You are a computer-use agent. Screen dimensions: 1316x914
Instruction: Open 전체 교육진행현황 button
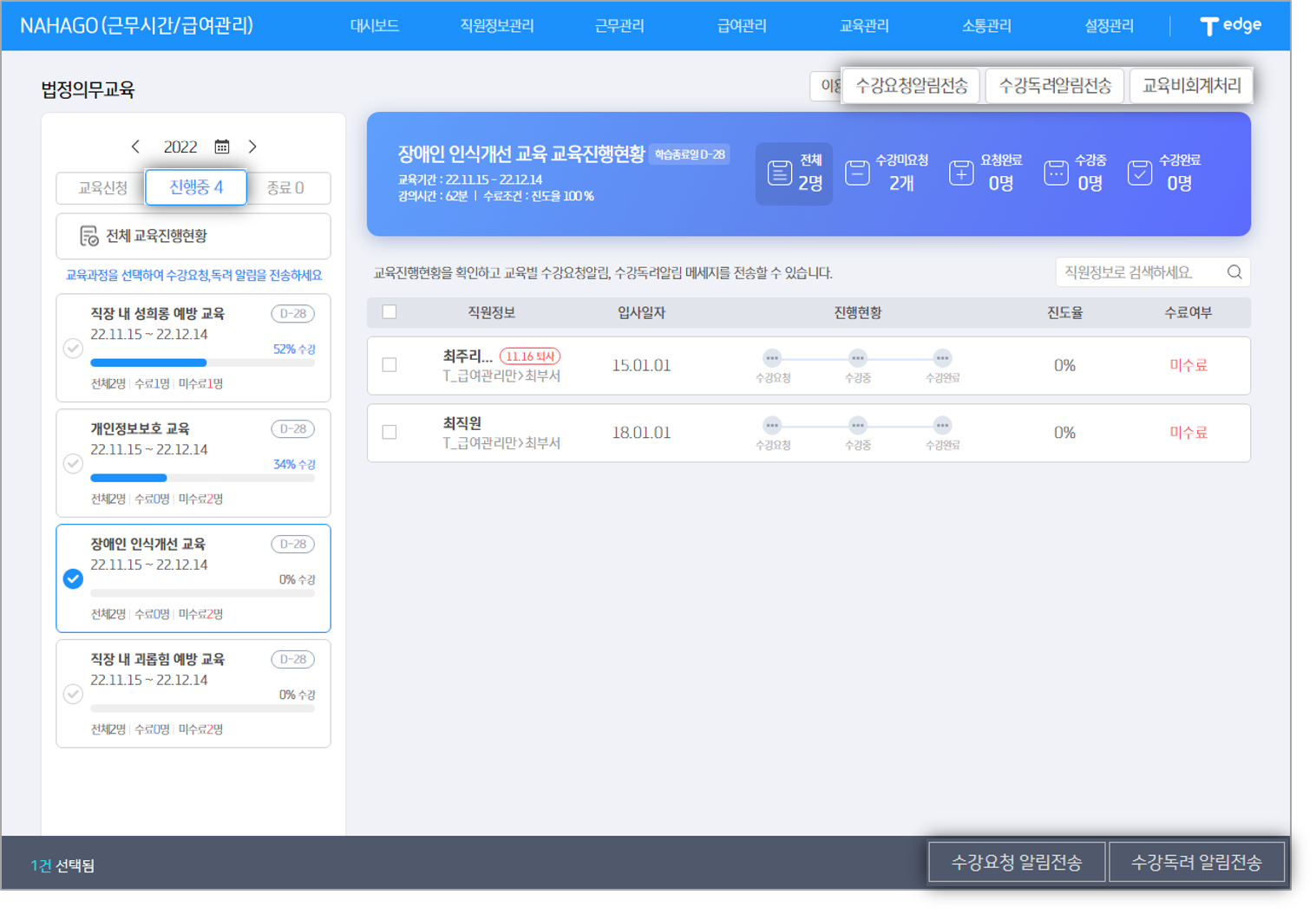(x=193, y=236)
